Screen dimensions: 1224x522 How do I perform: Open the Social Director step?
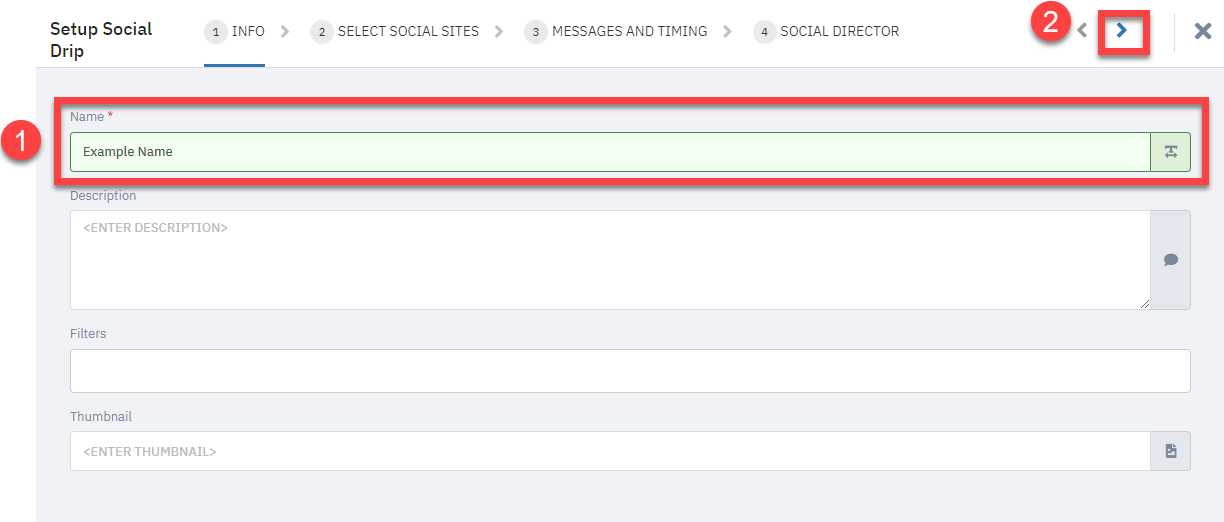pyautogui.click(x=827, y=32)
